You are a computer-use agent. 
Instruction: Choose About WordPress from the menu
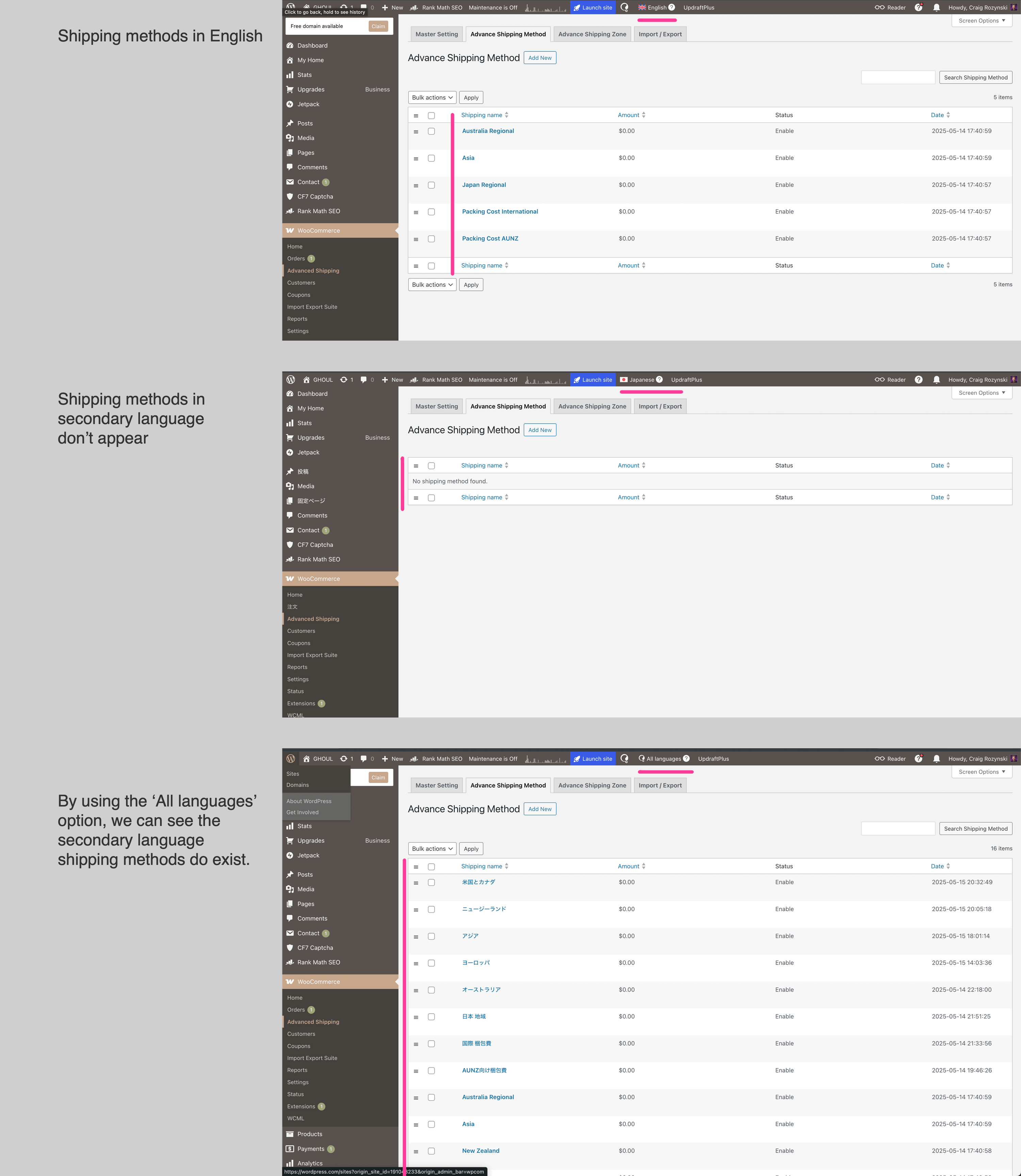pyautogui.click(x=309, y=801)
